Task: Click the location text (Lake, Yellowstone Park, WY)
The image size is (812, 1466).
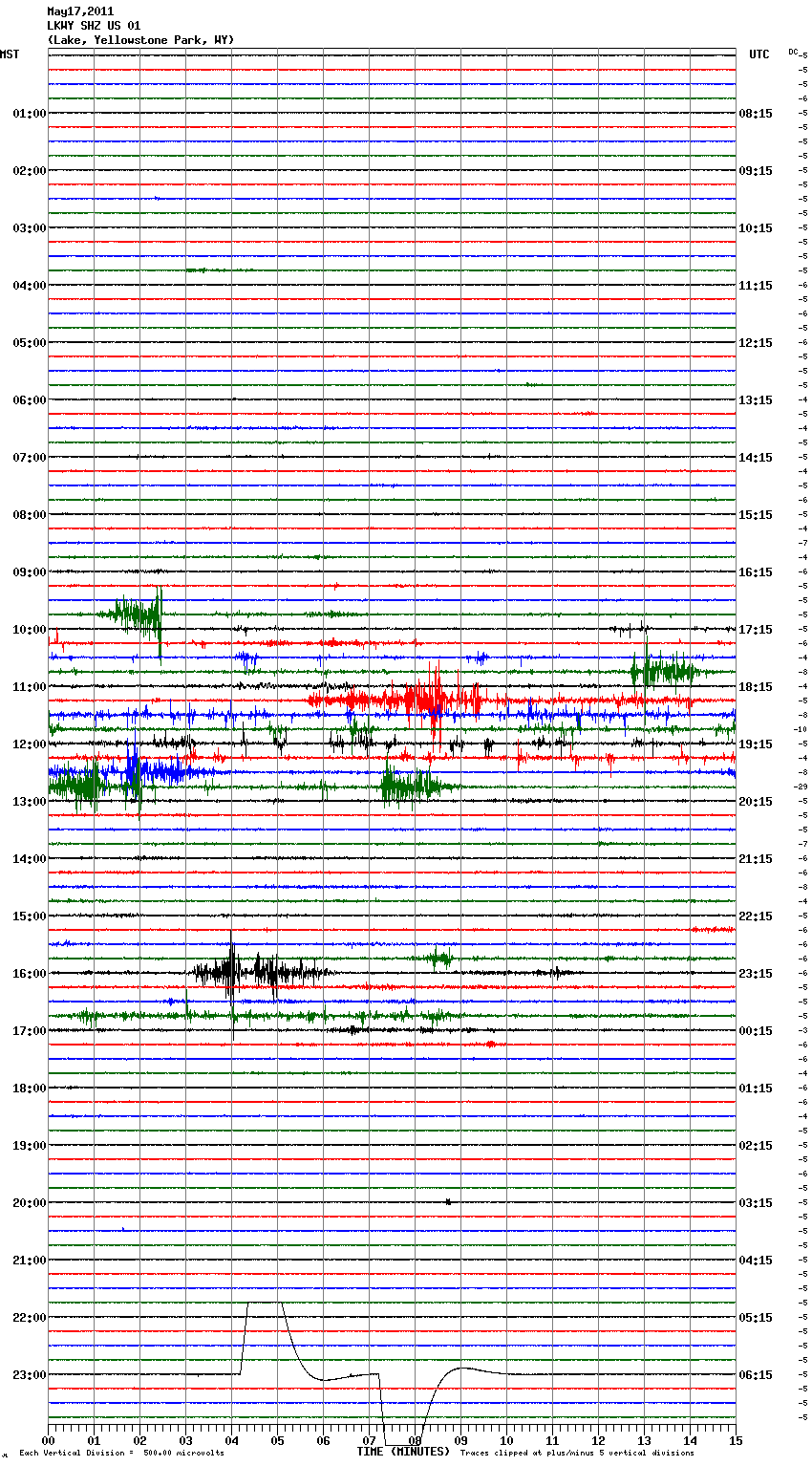Action: click(140, 40)
